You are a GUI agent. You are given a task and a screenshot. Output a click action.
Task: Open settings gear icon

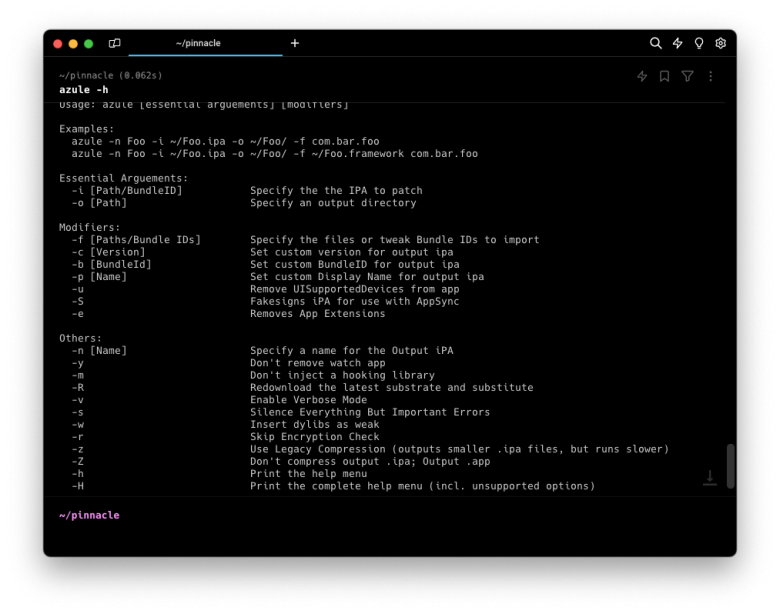point(720,43)
